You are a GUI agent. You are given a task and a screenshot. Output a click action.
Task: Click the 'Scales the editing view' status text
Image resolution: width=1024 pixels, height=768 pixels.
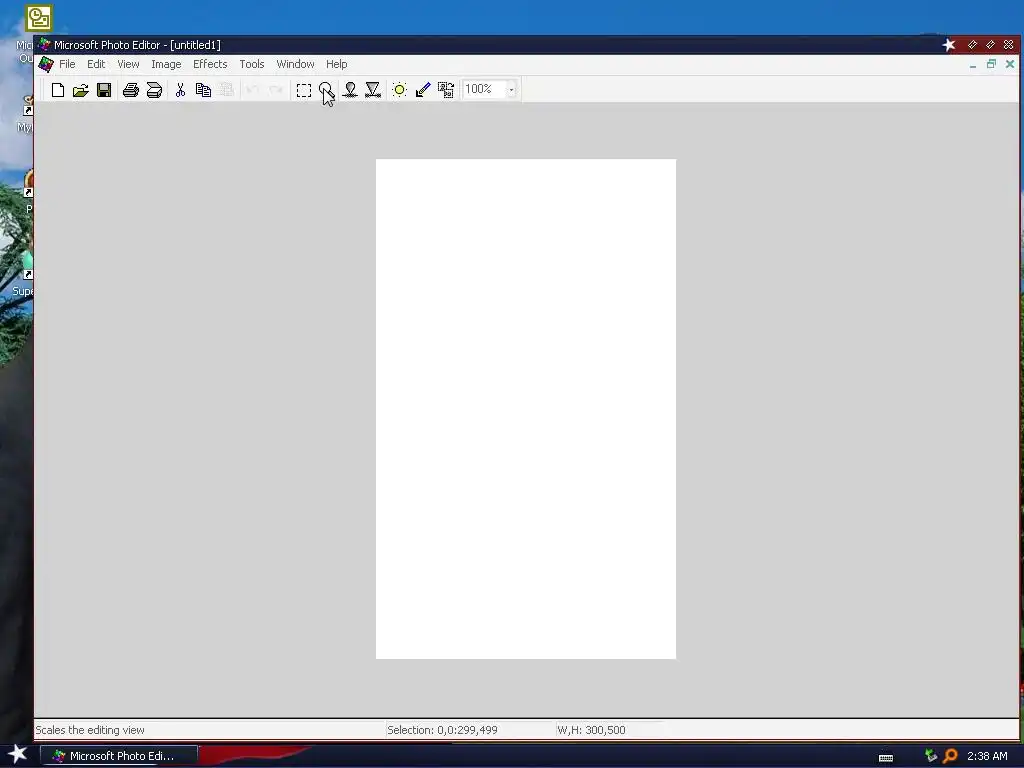pyautogui.click(x=90, y=730)
